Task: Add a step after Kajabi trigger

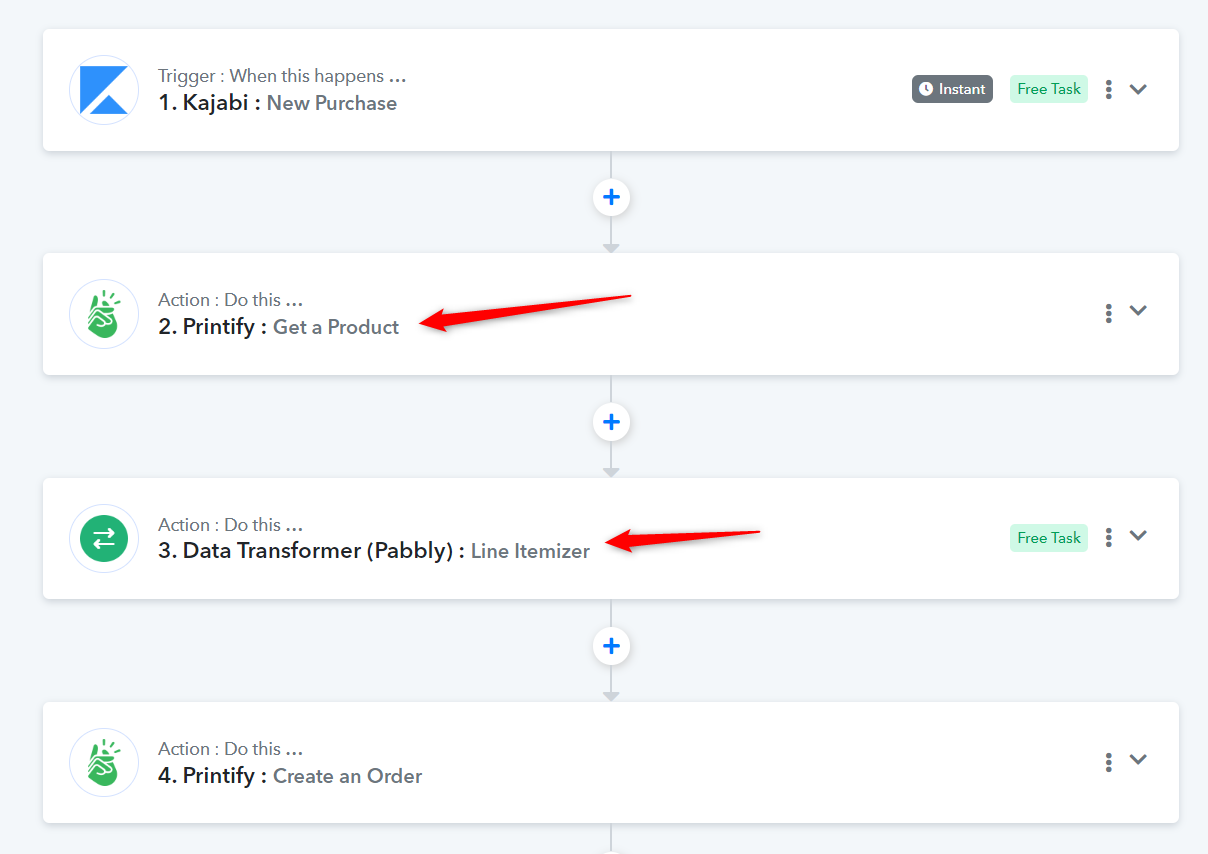Action: (x=611, y=198)
